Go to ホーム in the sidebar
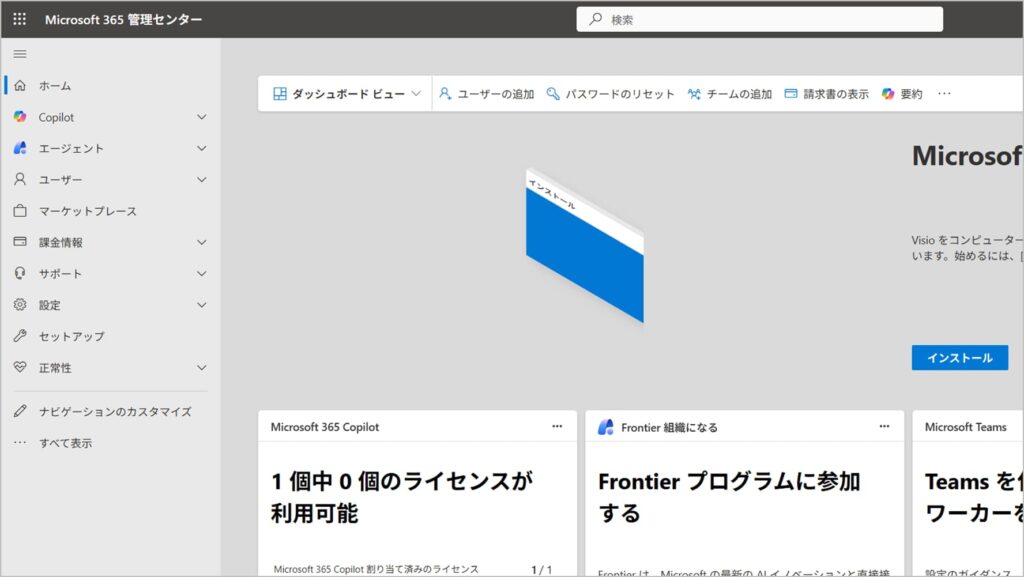Image resolution: width=1024 pixels, height=577 pixels. (55, 86)
